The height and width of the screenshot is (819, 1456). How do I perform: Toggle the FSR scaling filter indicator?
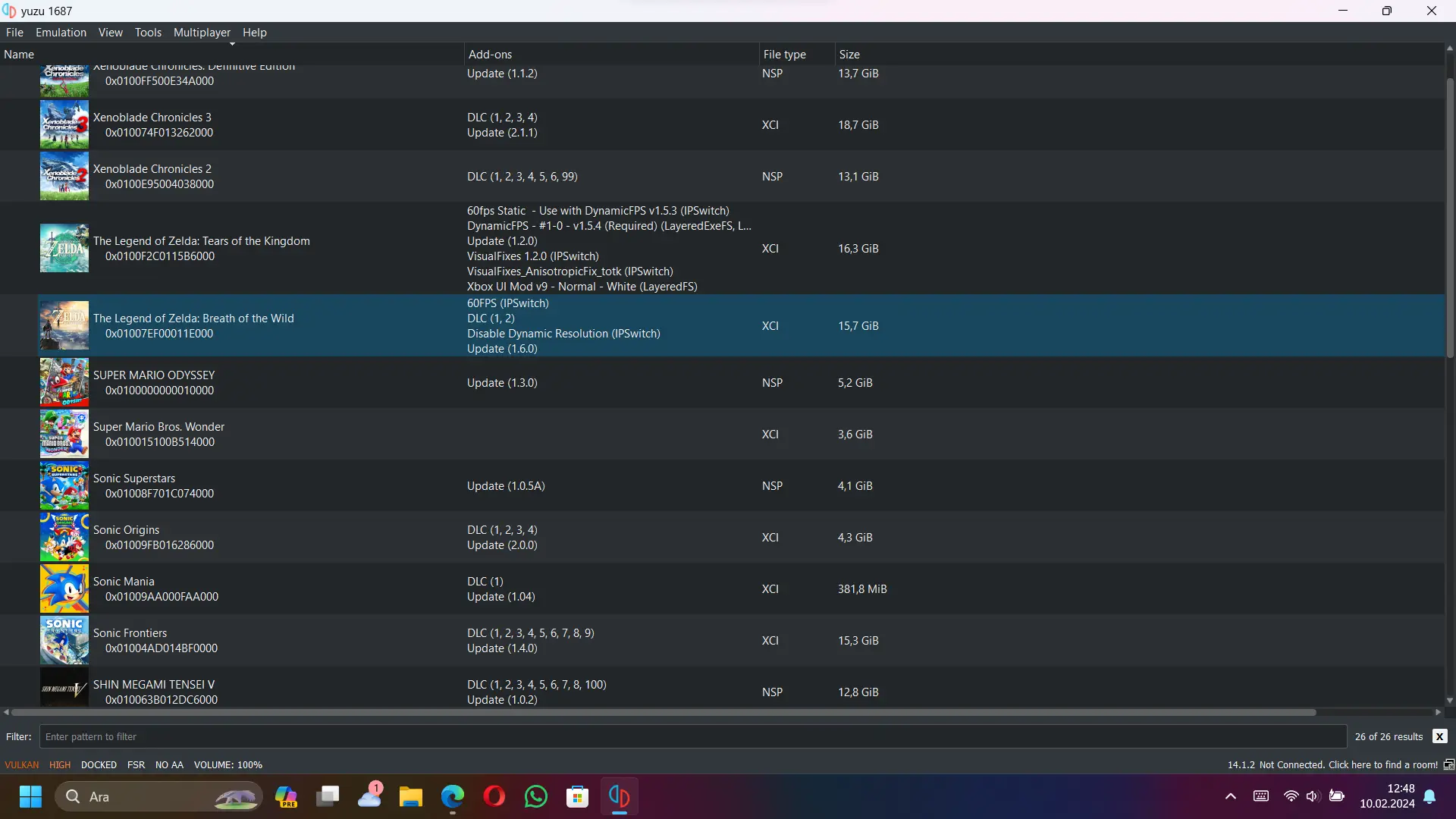(136, 764)
